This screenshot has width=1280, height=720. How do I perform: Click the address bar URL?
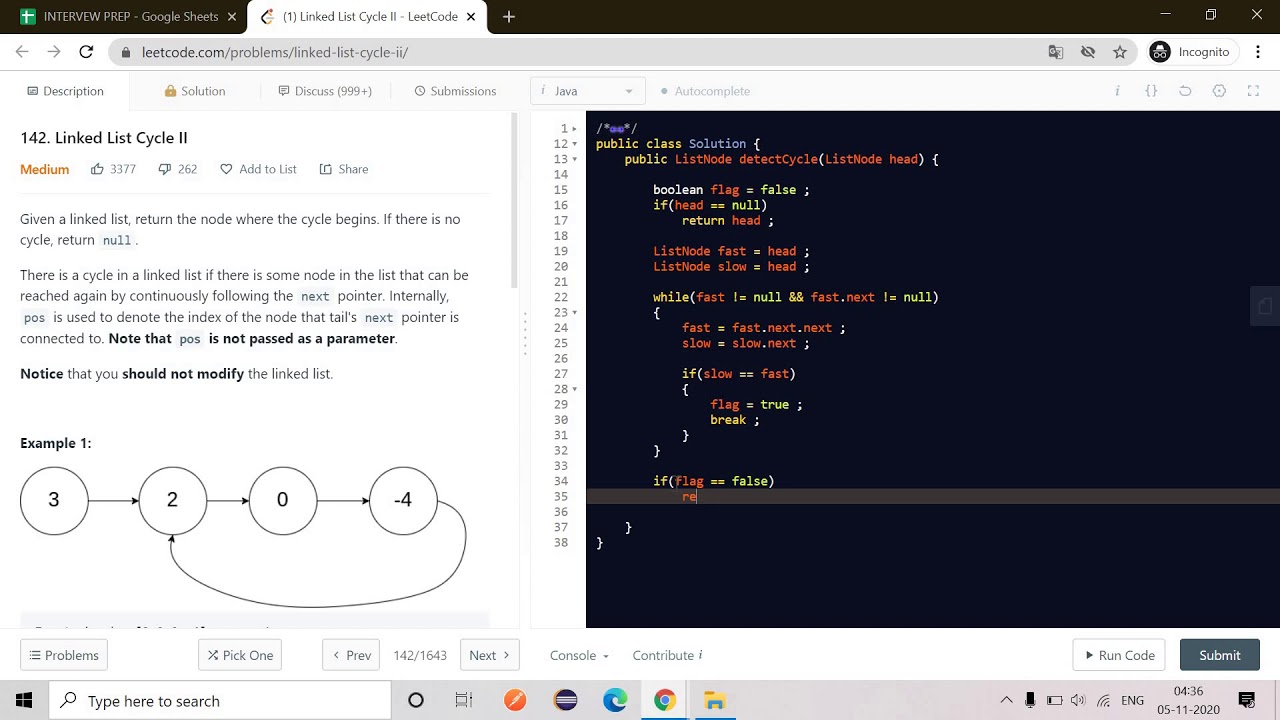tap(275, 52)
